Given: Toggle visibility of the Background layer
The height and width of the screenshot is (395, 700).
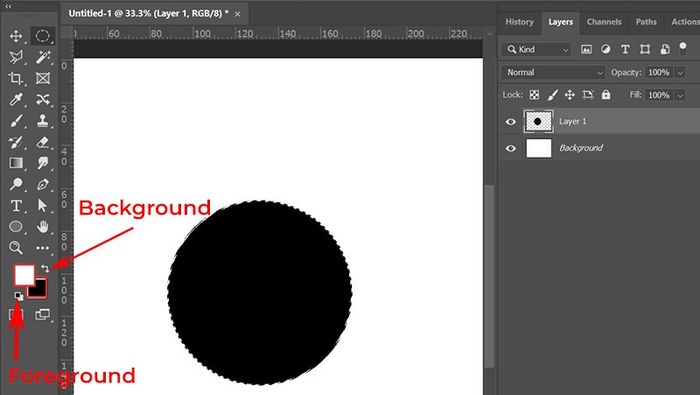Looking at the screenshot, I should (511, 148).
